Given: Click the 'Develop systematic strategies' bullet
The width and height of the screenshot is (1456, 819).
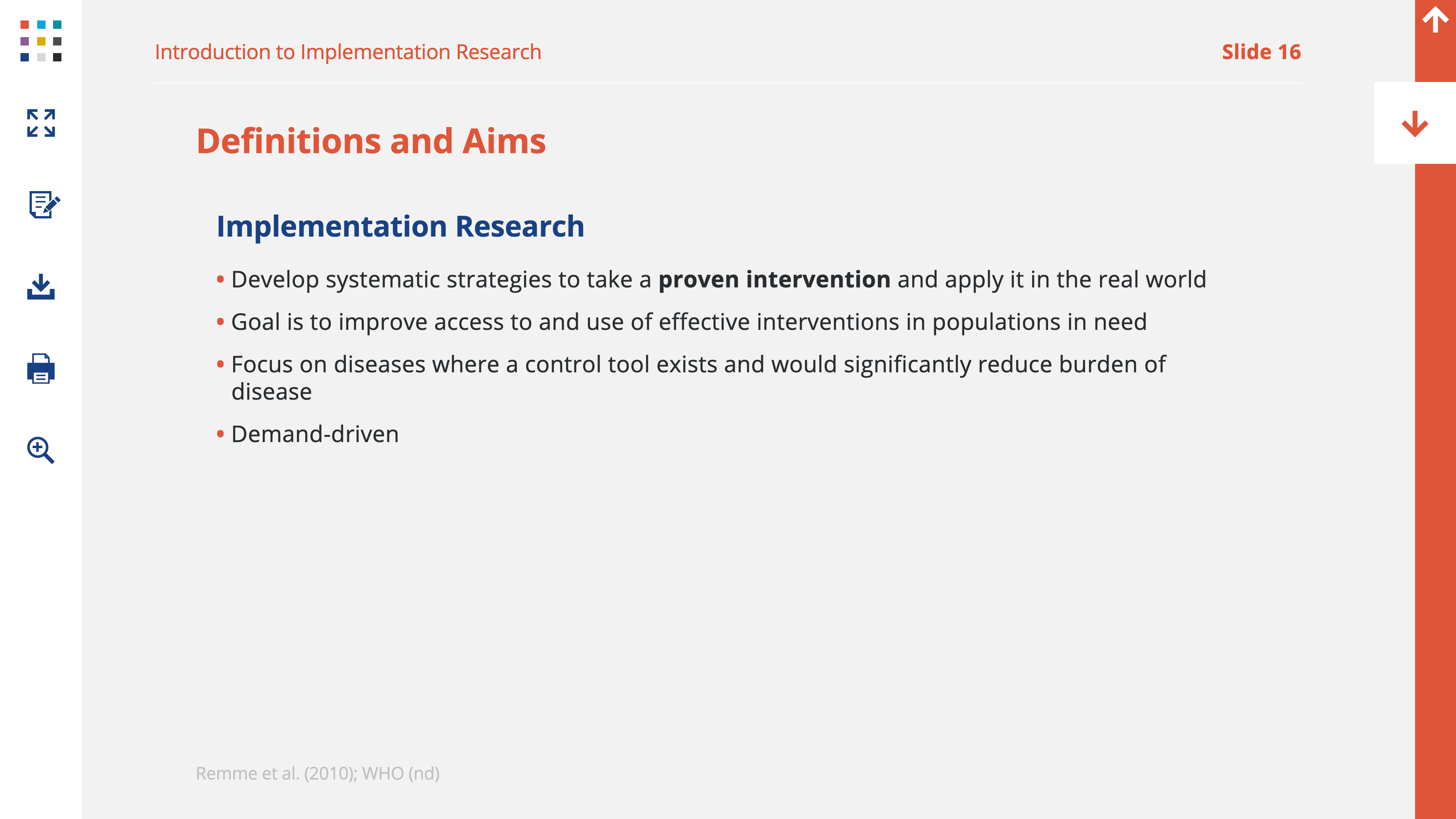Looking at the screenshot, I should (719, 280).
